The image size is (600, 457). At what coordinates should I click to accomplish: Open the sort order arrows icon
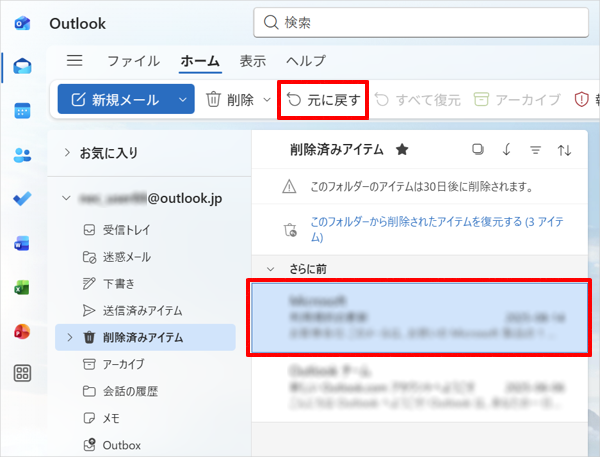pyautogui.click(x=564, y=150)
